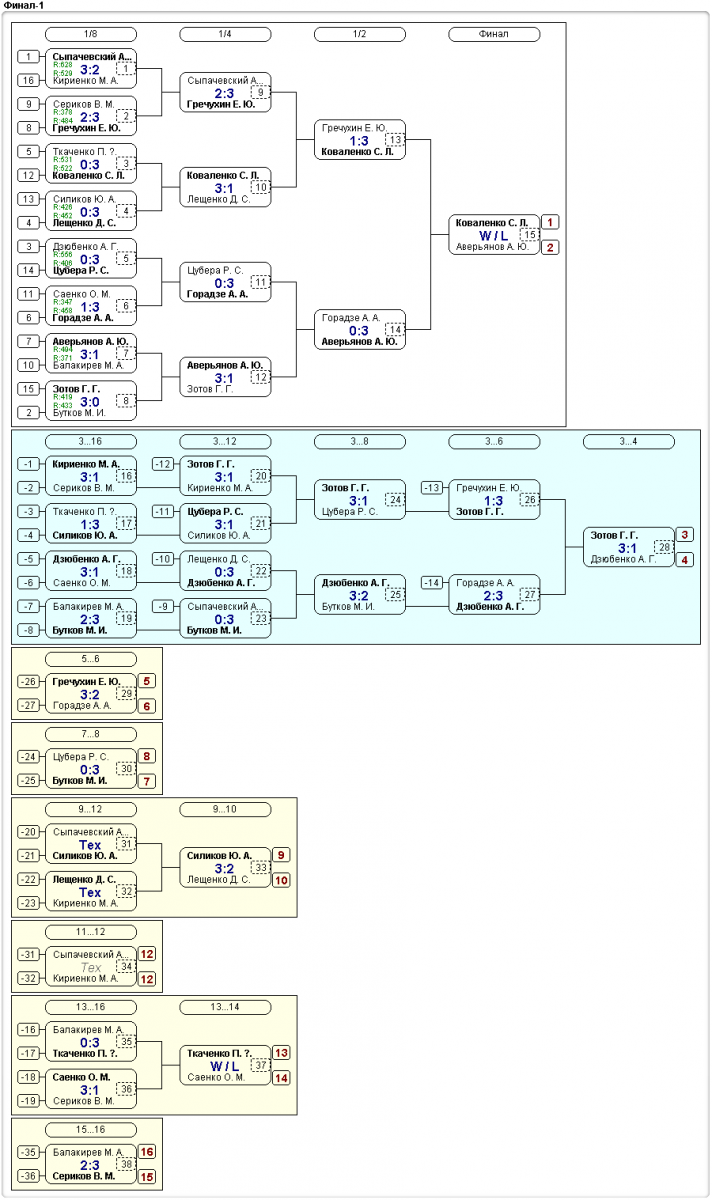Open the "Финал" round header
Screen dimensions: 712x1200
(493, 34)
